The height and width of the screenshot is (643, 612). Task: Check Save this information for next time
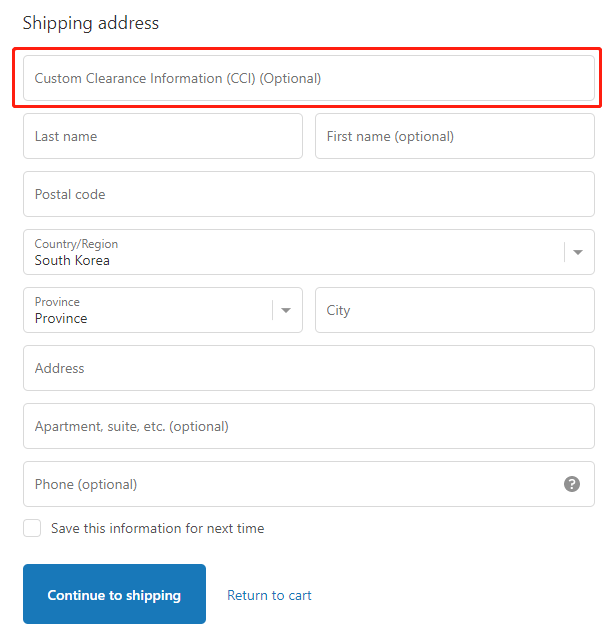[x=32, y=528]
